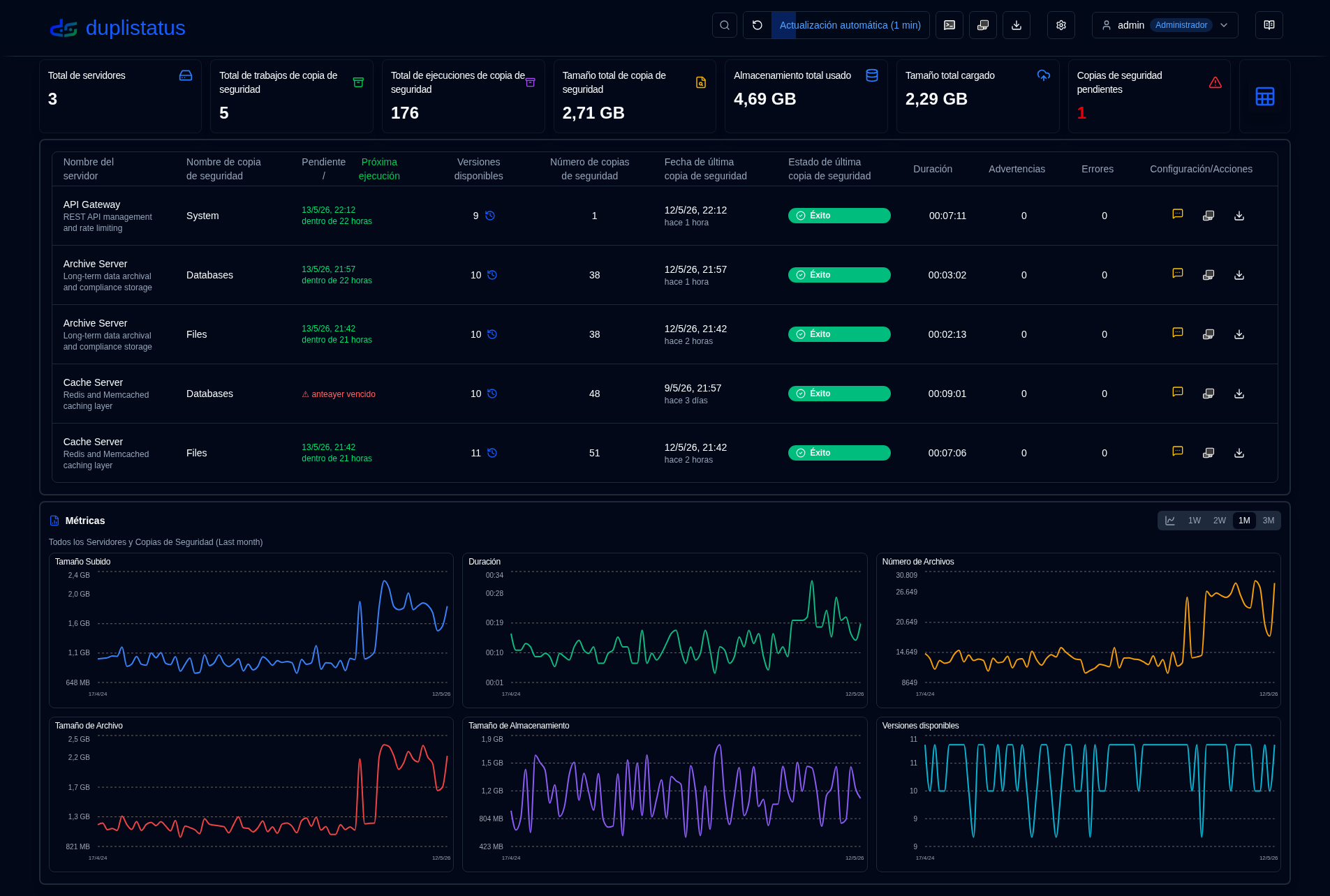
Task: Open Duplicati config for API Gateway System row
Action: (x=1209, y=216)
